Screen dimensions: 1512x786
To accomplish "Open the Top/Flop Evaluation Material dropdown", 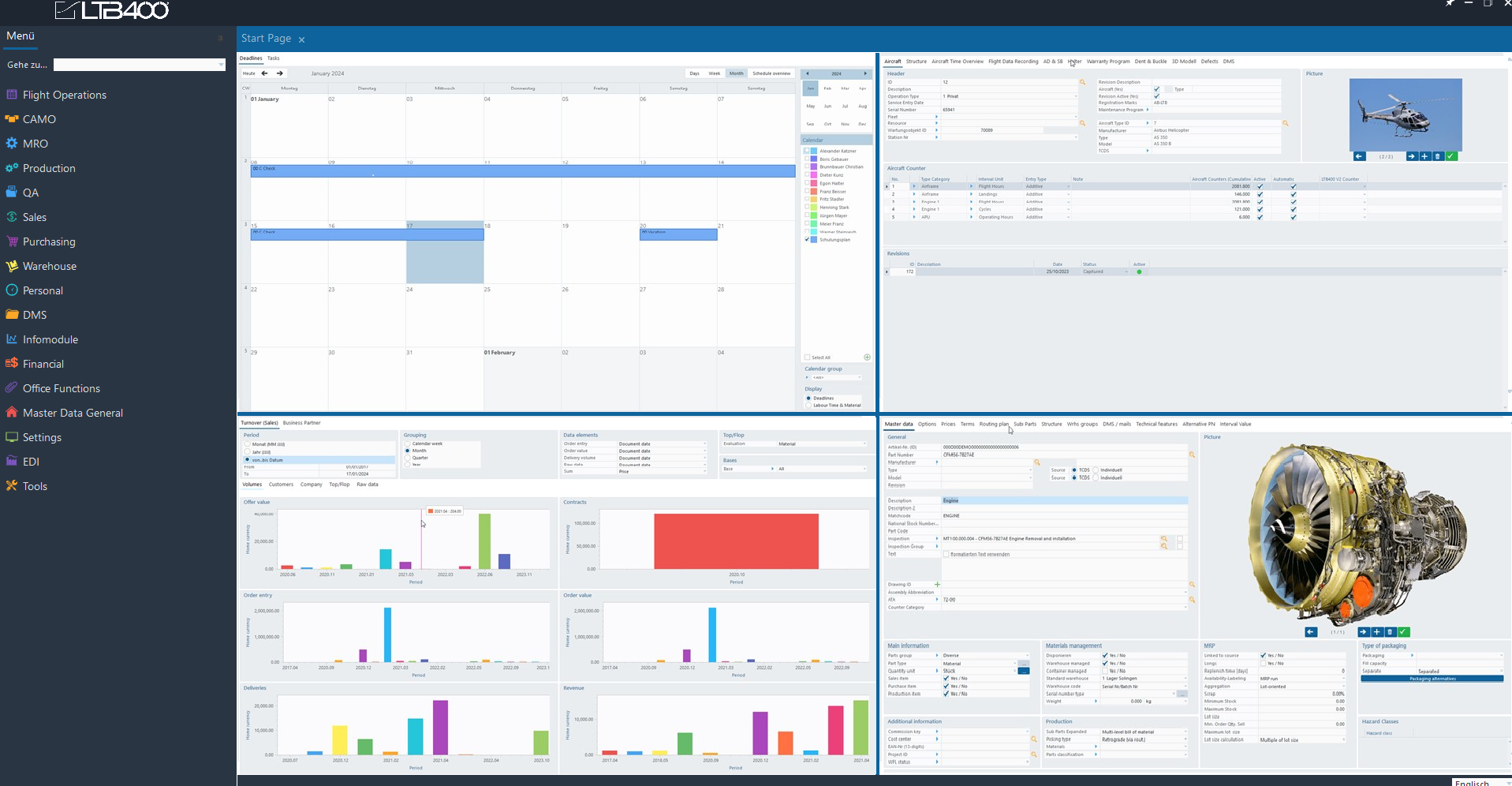I will tap(864, 444).
